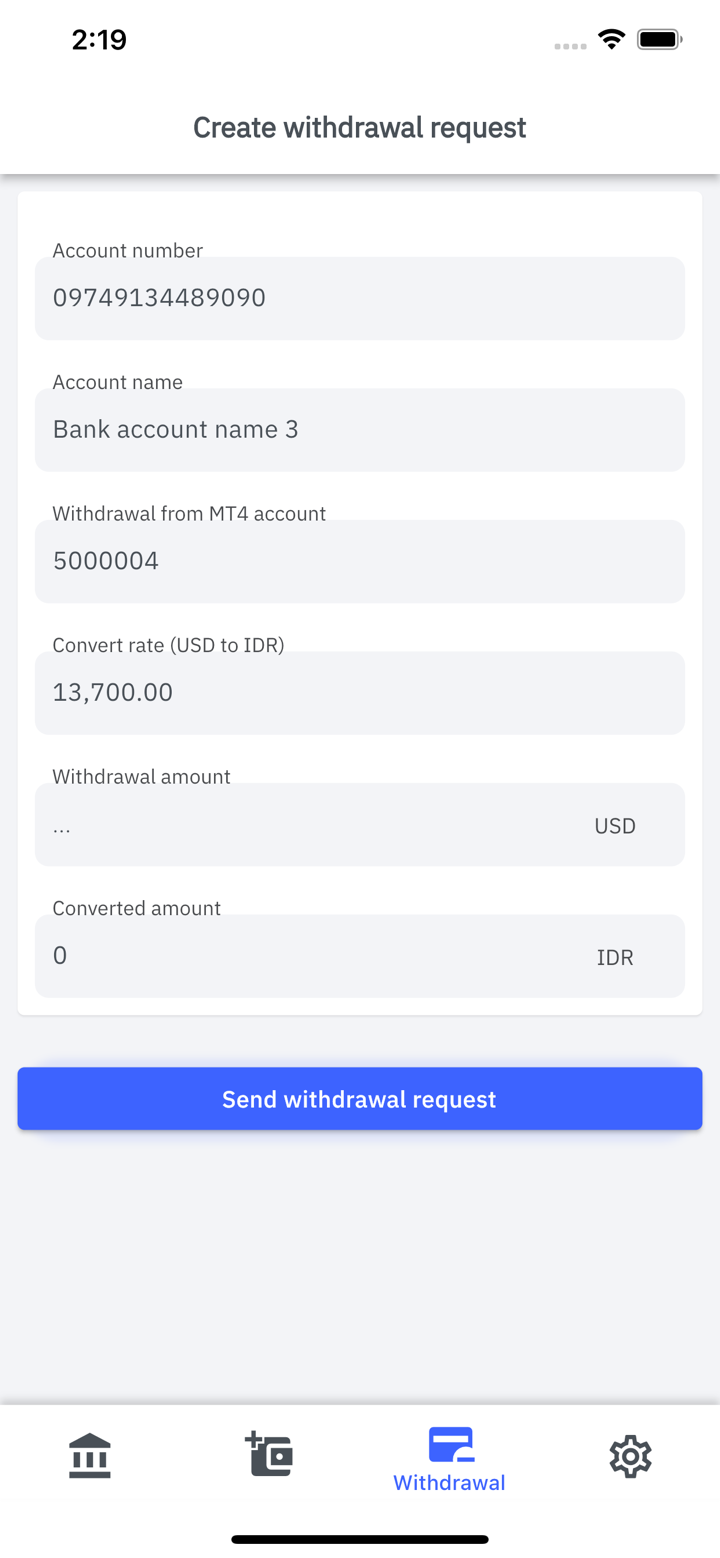Select the Account name field

[360, 430]
